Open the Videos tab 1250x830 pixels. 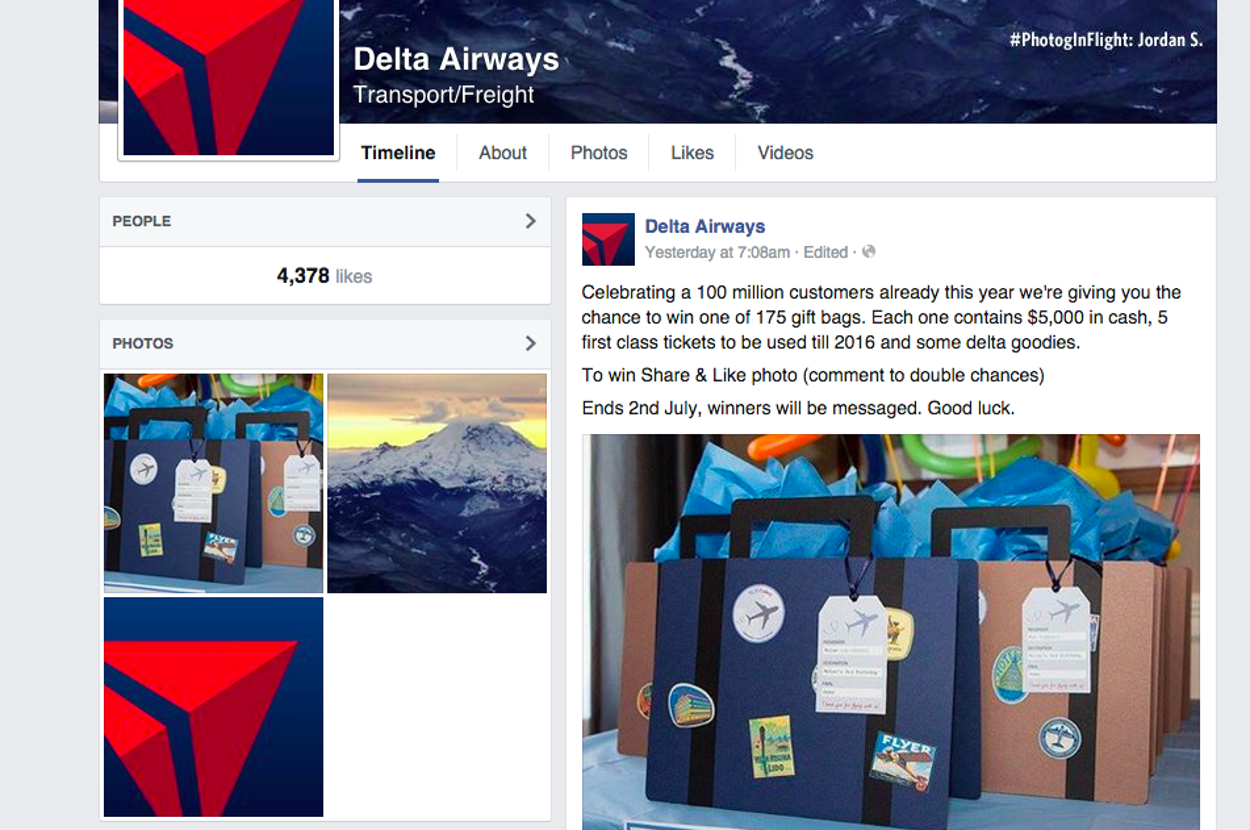tap(785, 153)
